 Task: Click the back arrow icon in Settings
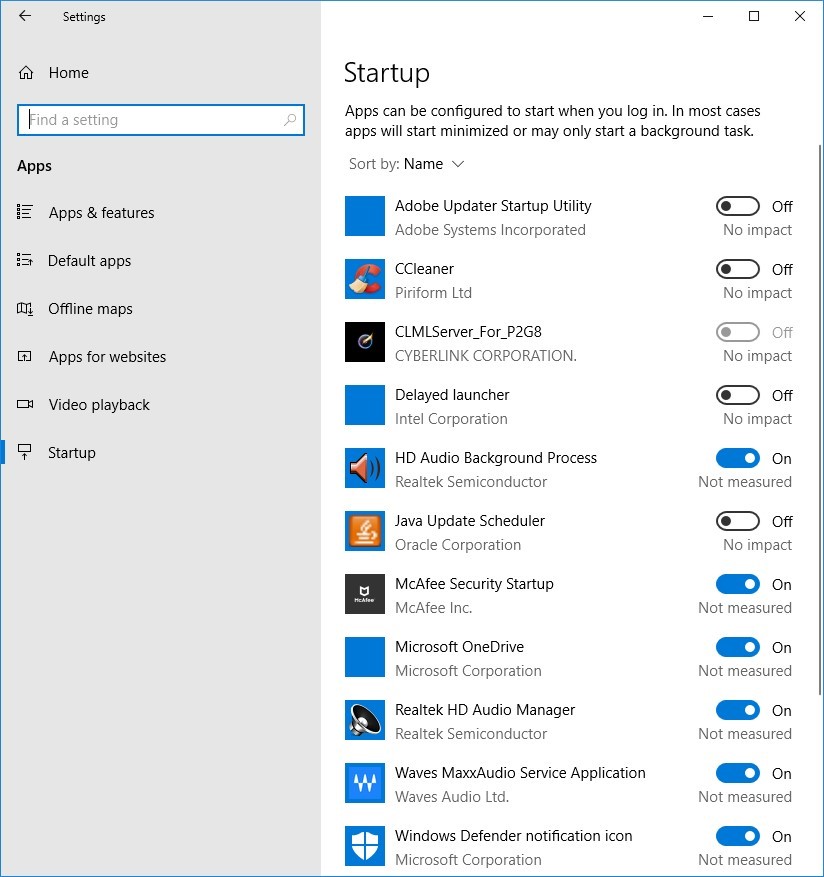[25, 16]
